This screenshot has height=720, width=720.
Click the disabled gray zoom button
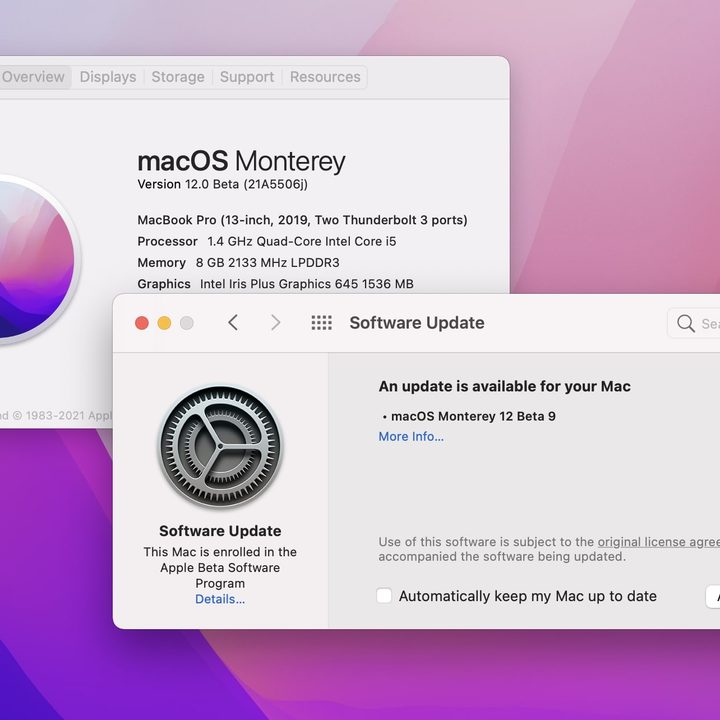click(x=186, y=323)
